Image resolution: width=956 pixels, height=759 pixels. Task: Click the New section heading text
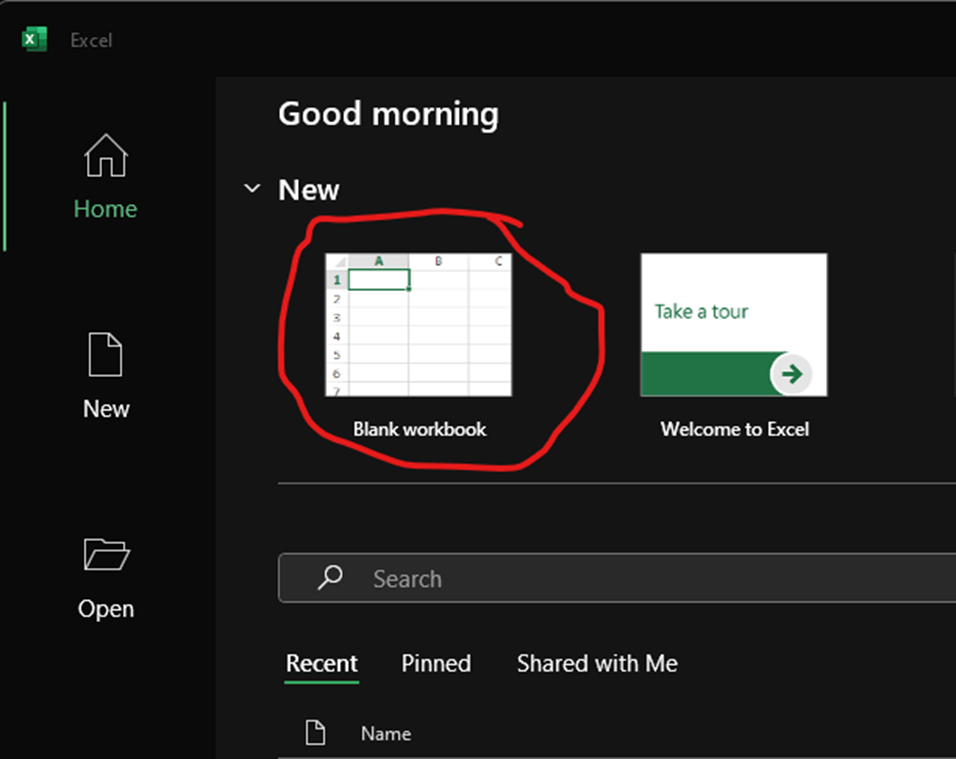tap(308, 190)
